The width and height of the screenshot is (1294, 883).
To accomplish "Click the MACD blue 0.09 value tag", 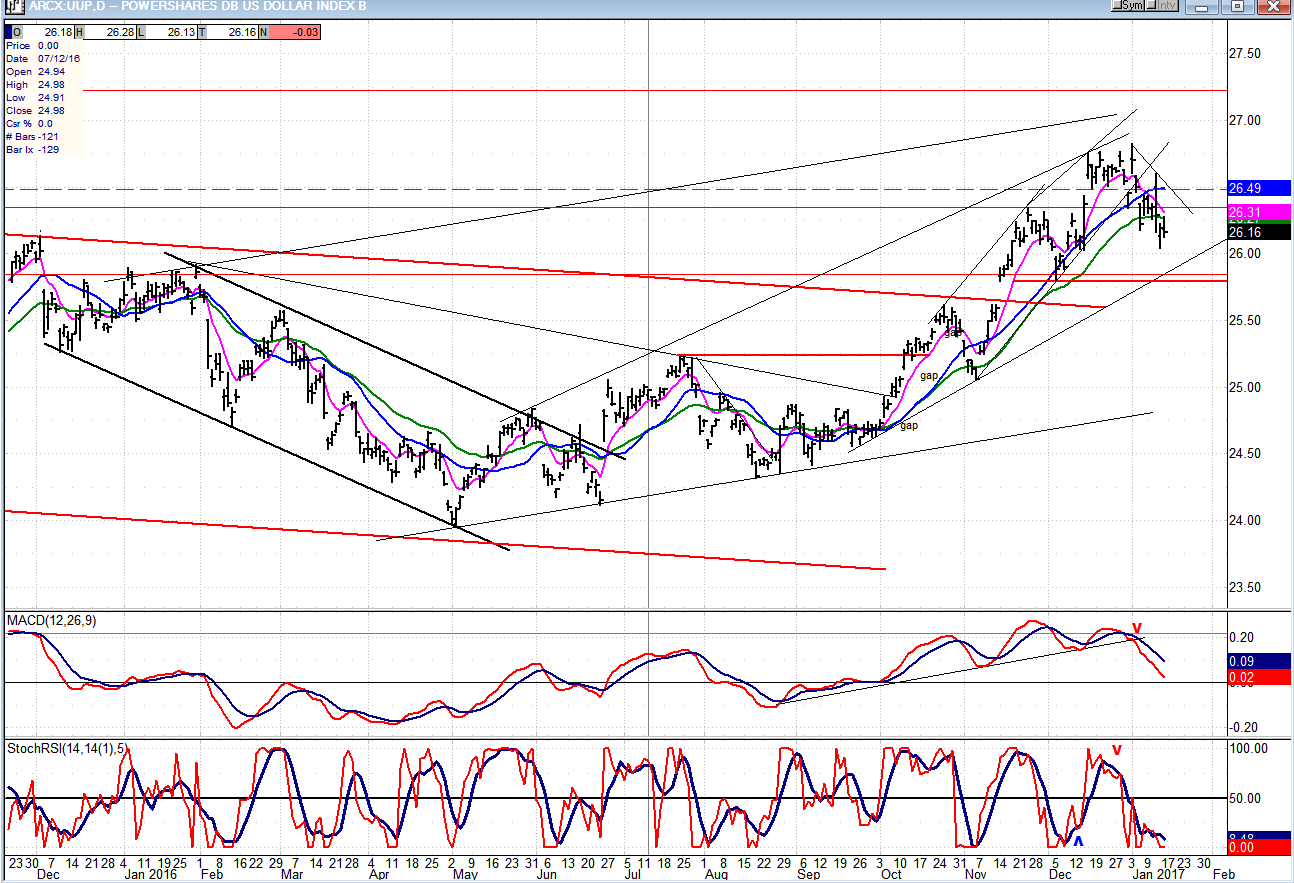I will point(1259,661).
